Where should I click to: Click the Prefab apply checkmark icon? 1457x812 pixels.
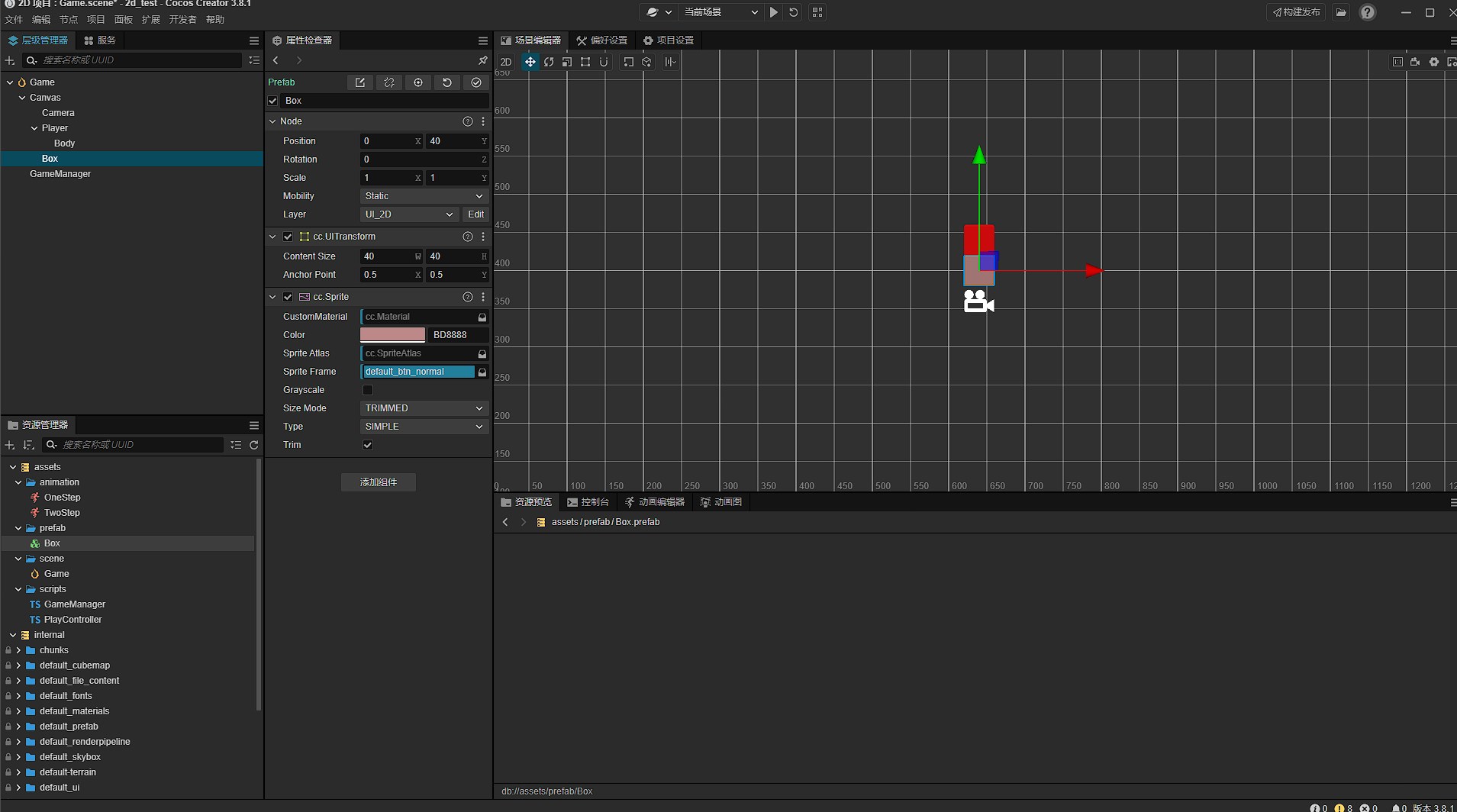[476, 82]
